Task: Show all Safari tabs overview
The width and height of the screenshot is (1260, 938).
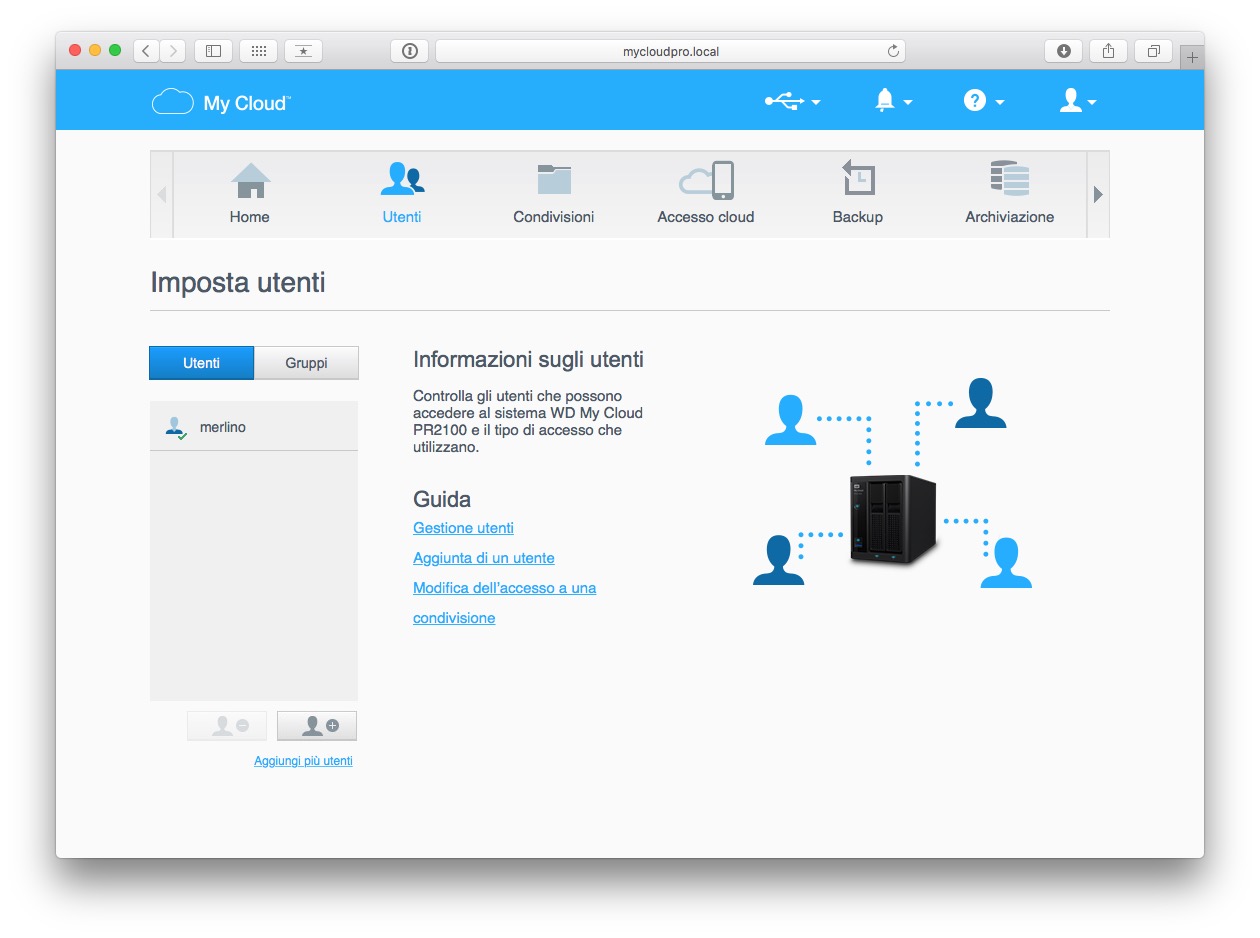Action: [1153, 51]
